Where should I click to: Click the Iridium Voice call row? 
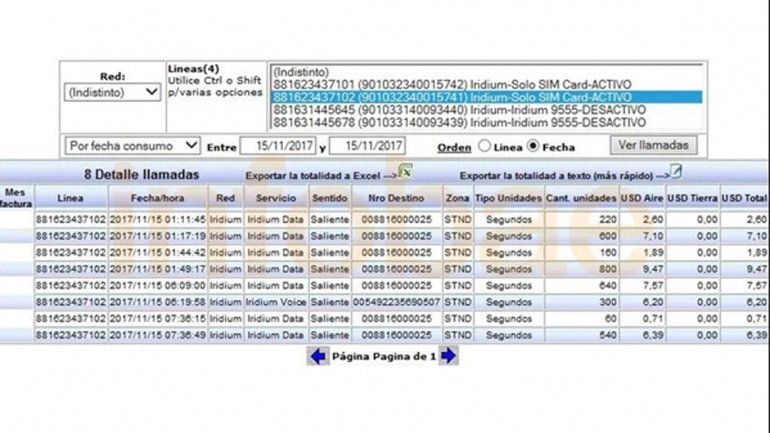(x=276, y=300)
